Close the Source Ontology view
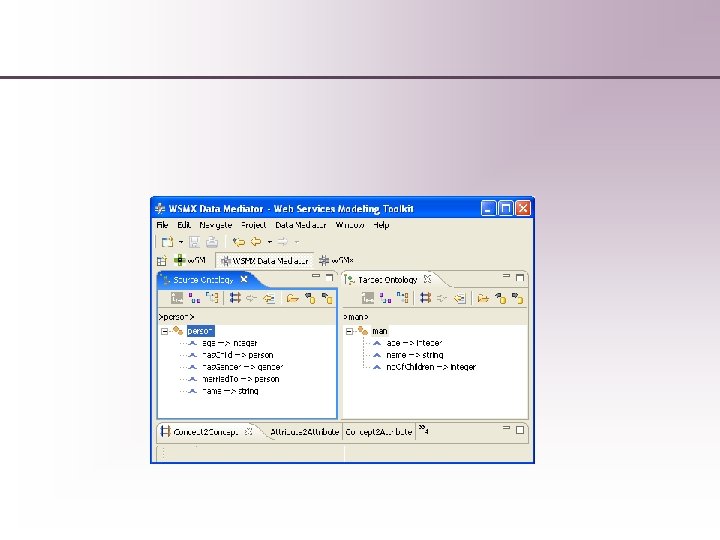The width and height of the screenshot is (720, 540). [x=244, y=279]
